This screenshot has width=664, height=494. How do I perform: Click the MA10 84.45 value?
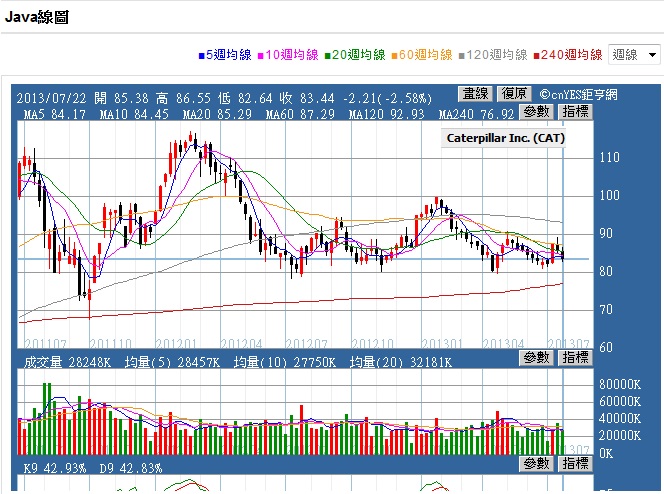pyautogui.click(x=134, y=114)
